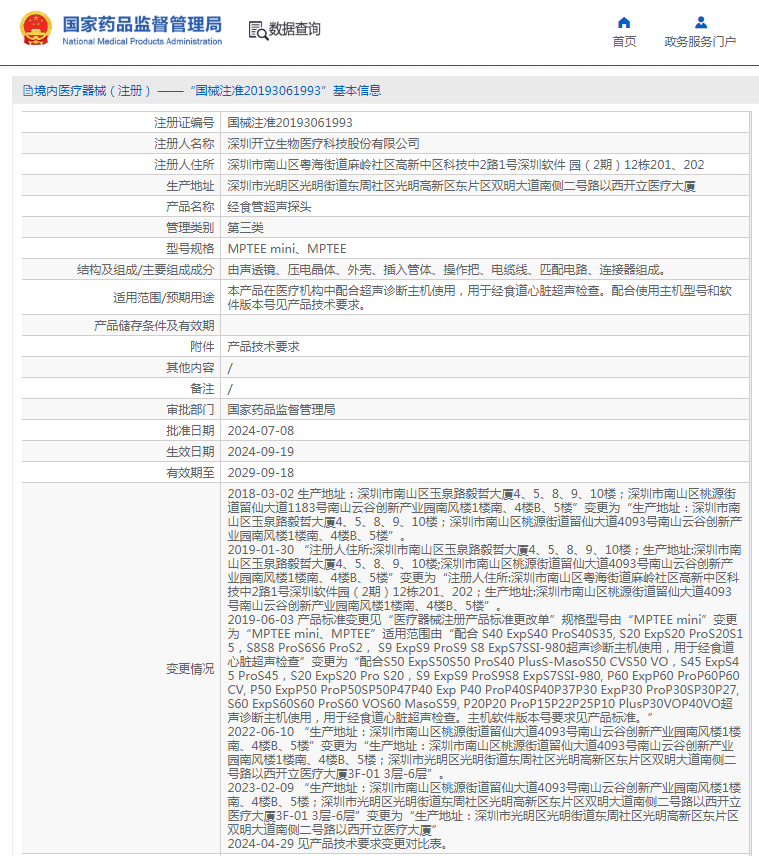Select 注册证编号 value 国械注准20193061993

pyautogui.click(x=290, y=123)
